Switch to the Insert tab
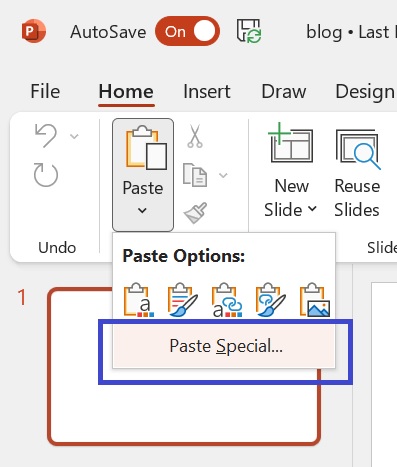Viewport: 397px width, 467px height. (x=207, y=91)
